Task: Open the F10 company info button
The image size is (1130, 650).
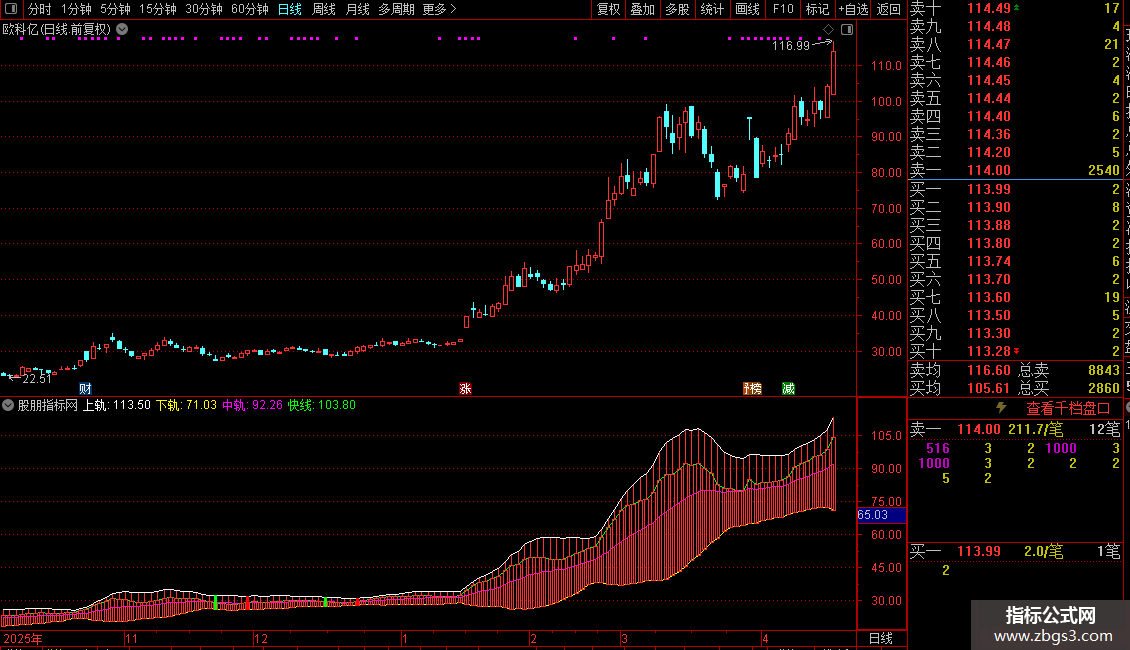Action: pos(782,9)
